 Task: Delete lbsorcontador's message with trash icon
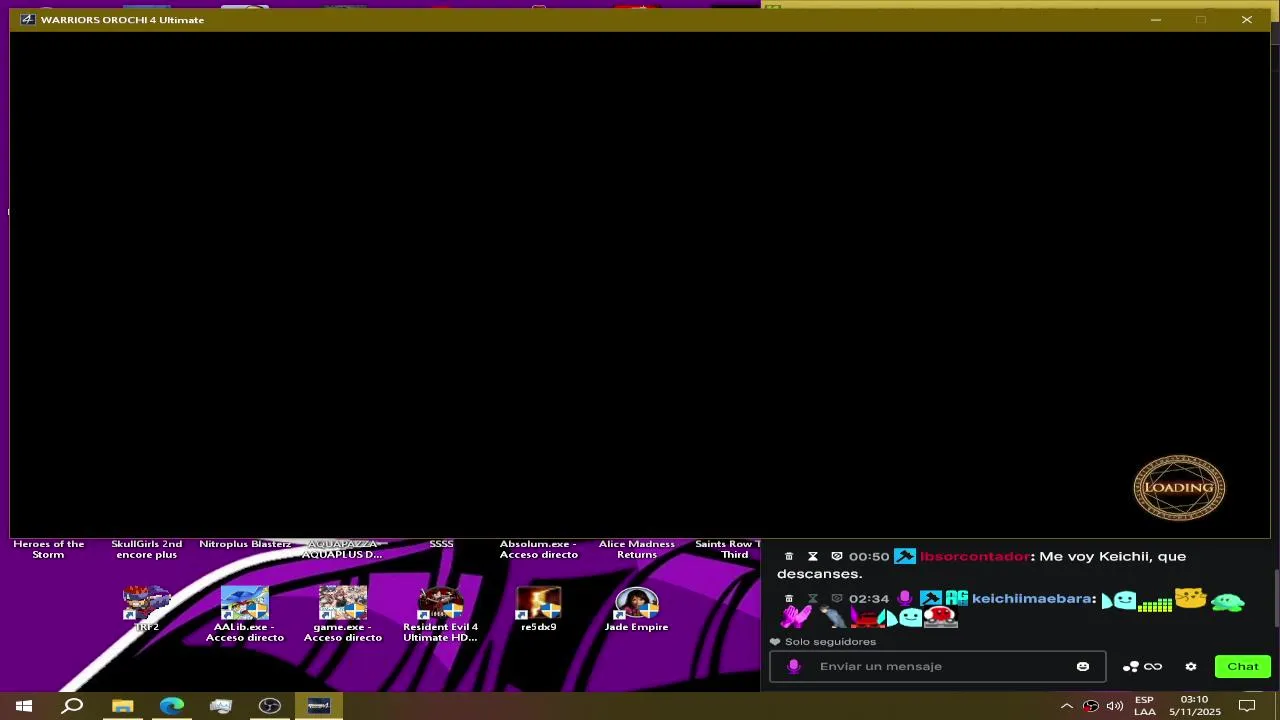click(789, 556)
